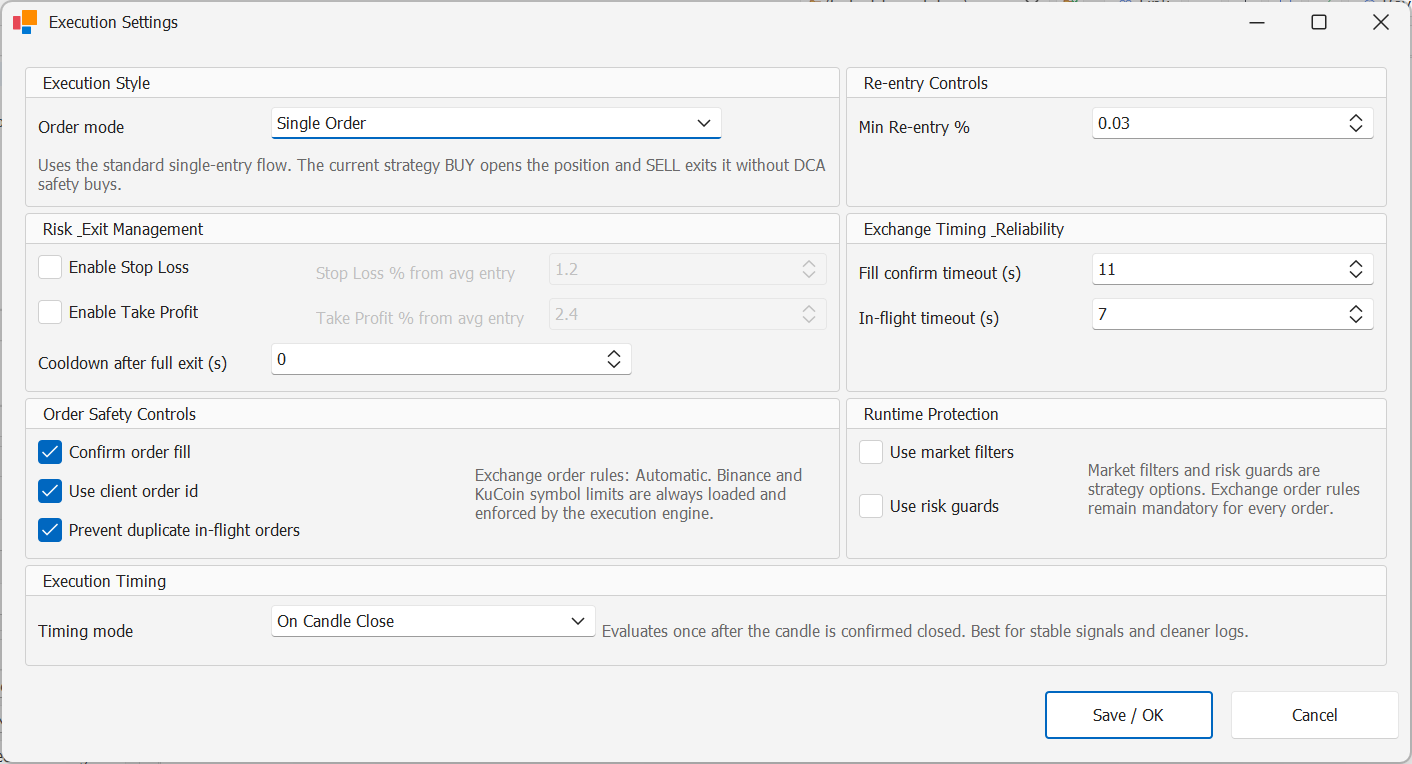Click the Cooldown after full exit stepper
The height and width of the screenshot is (764, 1412).
(x=614, y=359)
